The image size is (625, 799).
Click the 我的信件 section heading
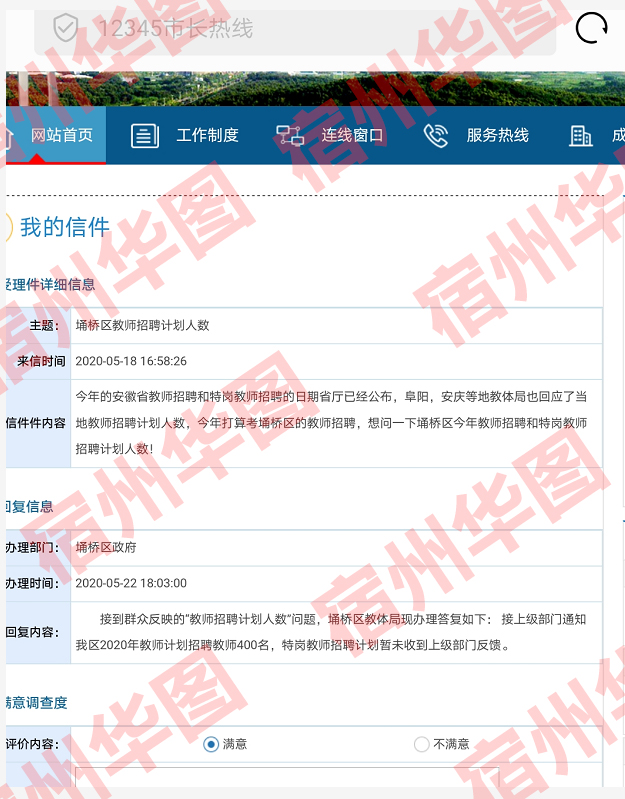65,227
